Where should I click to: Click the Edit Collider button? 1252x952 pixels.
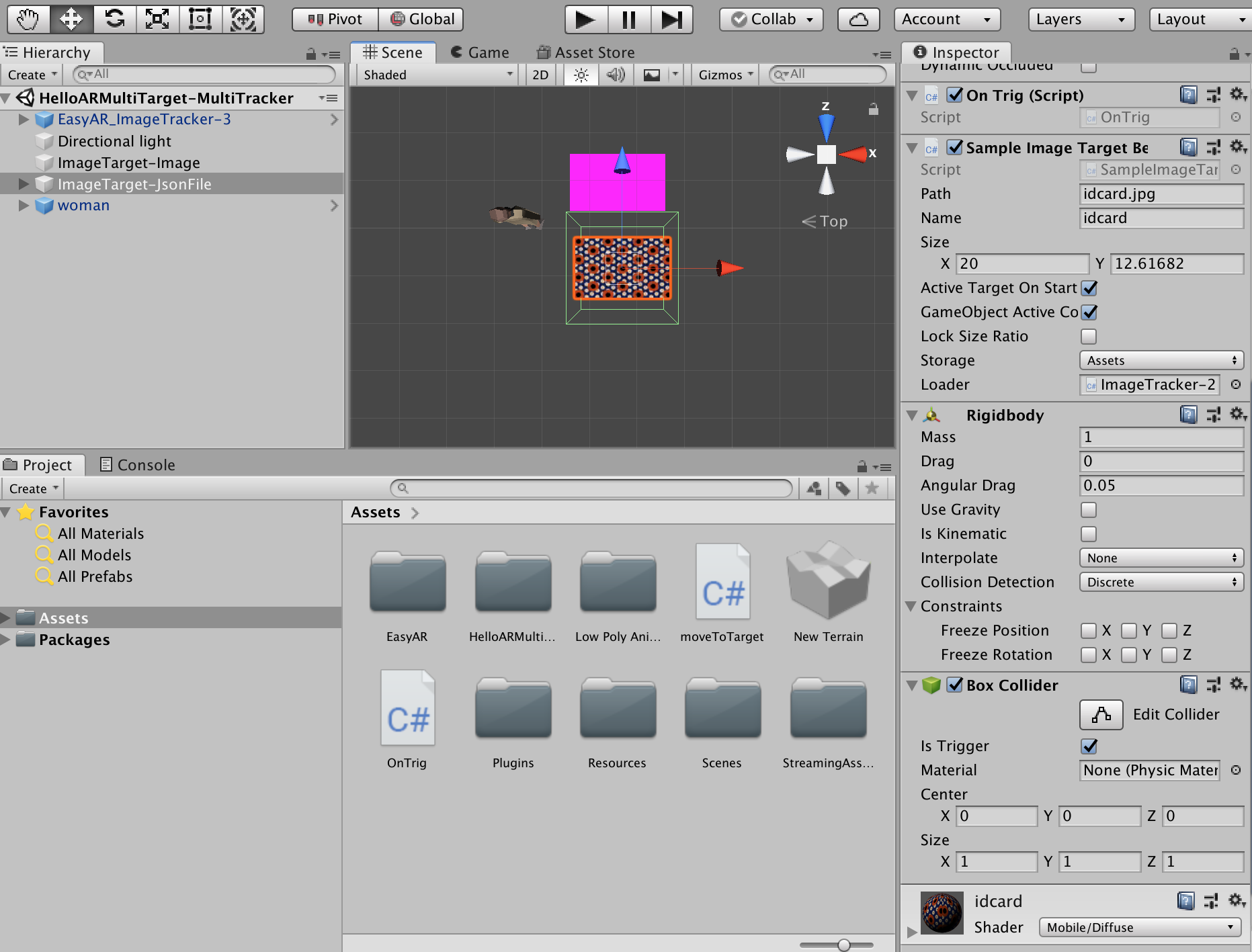click(x=1101, y=714)
